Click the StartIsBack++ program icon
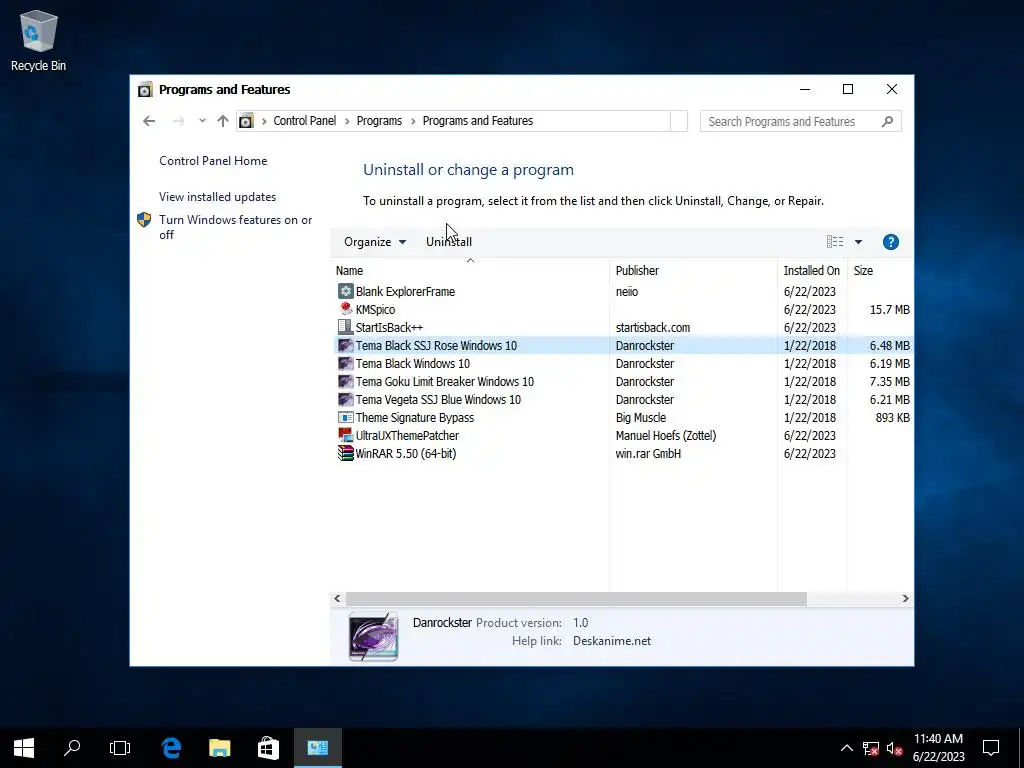Image resolution: width=1024 pixels, height=768 pixels. pyautogui.click(x=345, y=327)
